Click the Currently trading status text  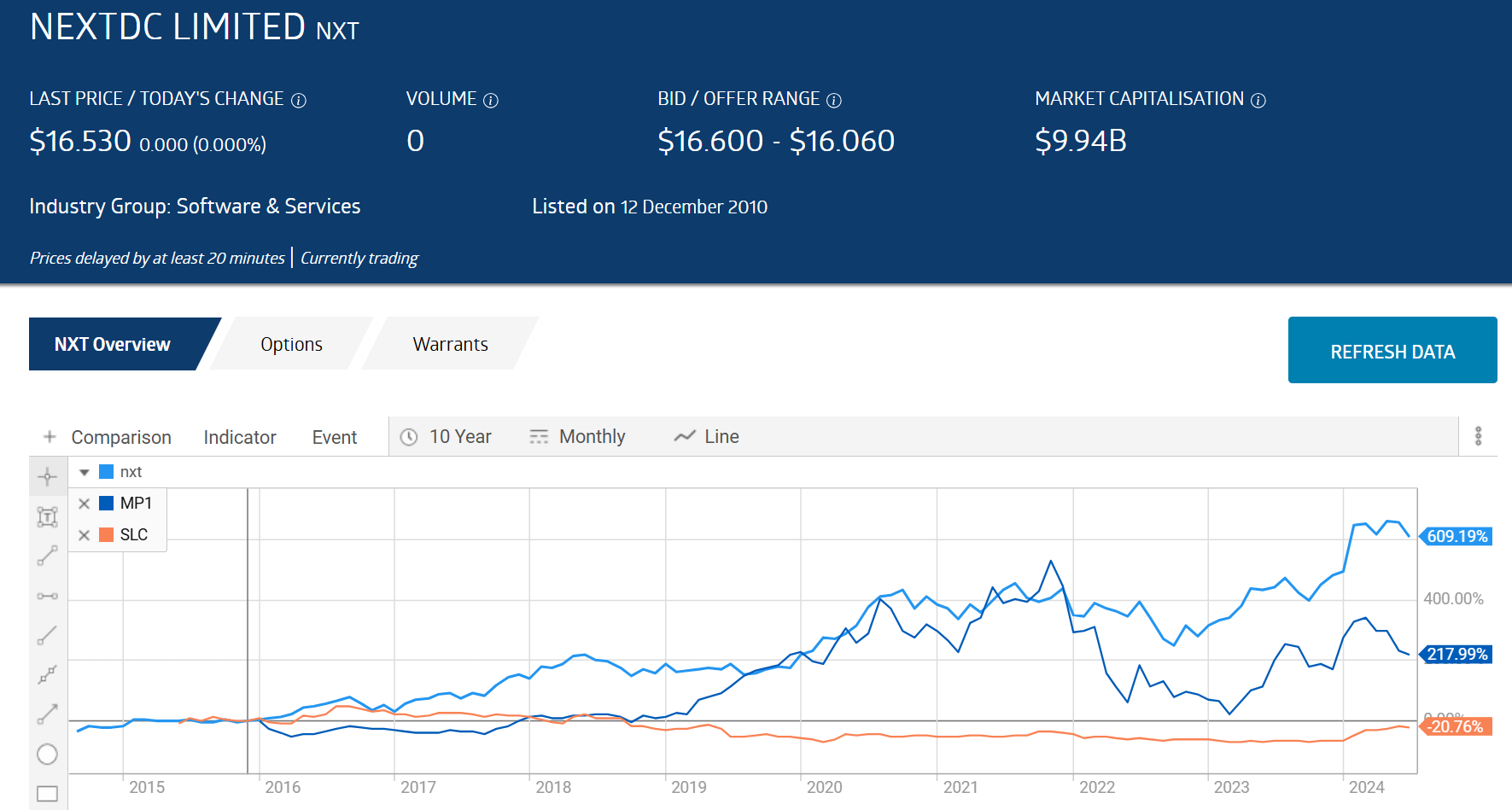359,259
